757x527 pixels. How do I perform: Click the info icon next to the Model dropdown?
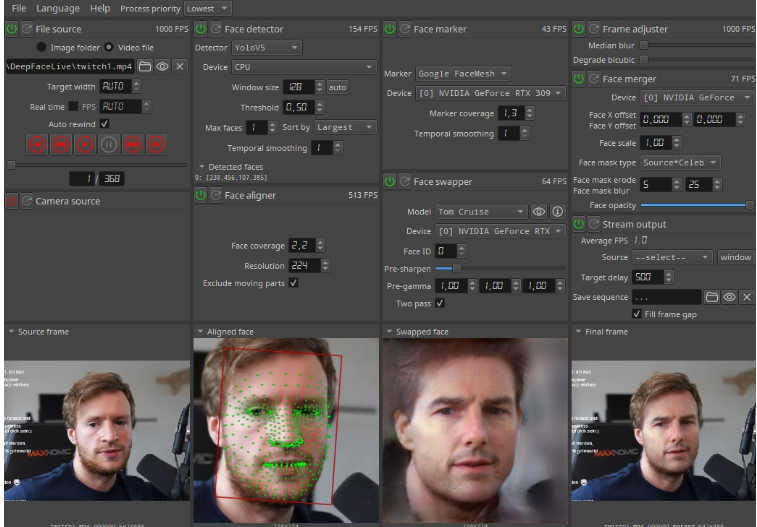coord(557,212)
